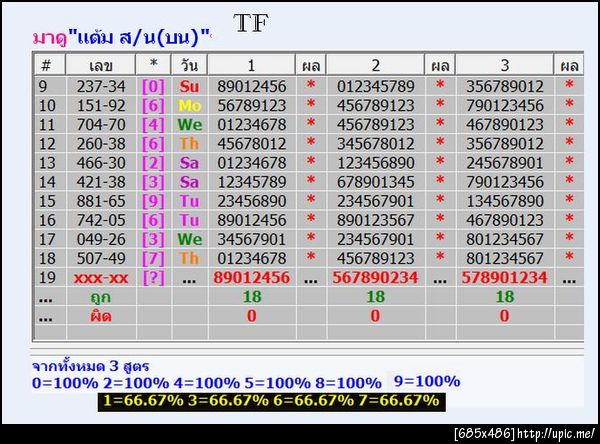This screenshot has height=444, width=600.
Task: Click the number "466-30"
Action: [x=101, y=163]
